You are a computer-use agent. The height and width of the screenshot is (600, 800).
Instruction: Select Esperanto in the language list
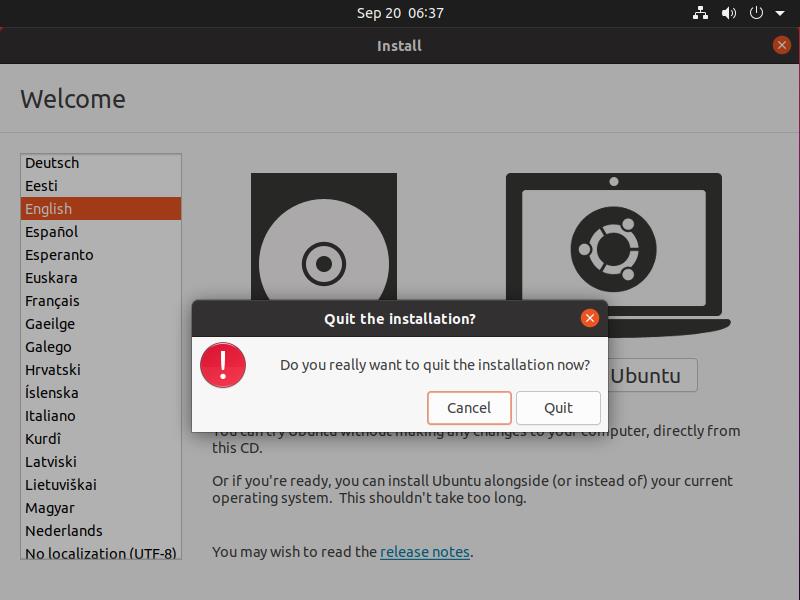click(x=101, y=255)
